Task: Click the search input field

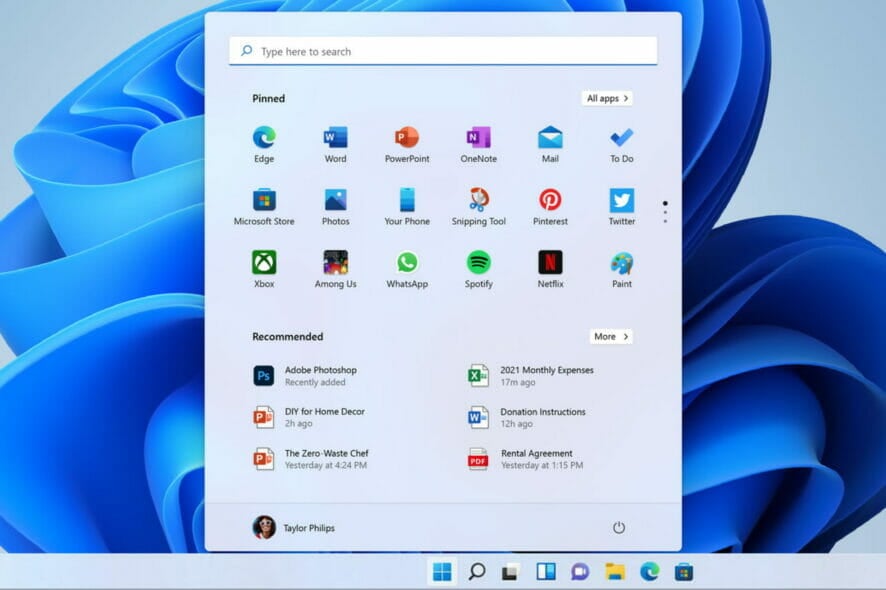Action: [x=443, y=50]
